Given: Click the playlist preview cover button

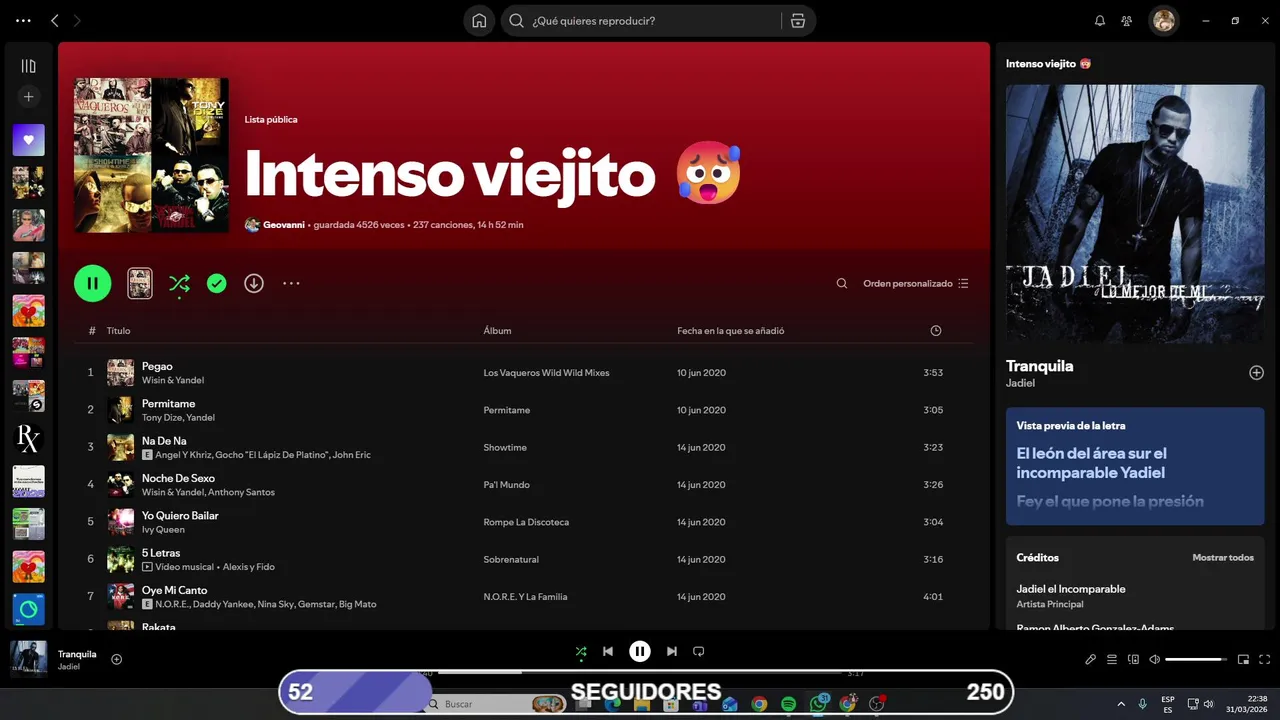Looking at the screenshot, I should pos(140,283).
